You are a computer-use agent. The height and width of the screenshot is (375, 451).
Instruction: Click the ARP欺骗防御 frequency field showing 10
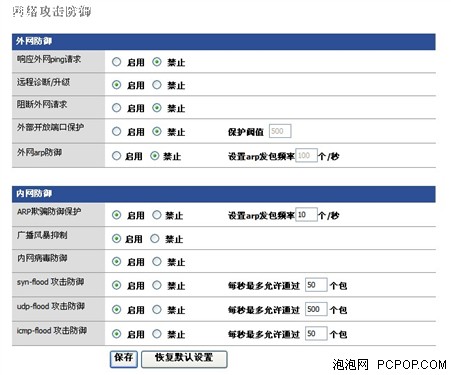pyautogui.click(x=306, y=215)
